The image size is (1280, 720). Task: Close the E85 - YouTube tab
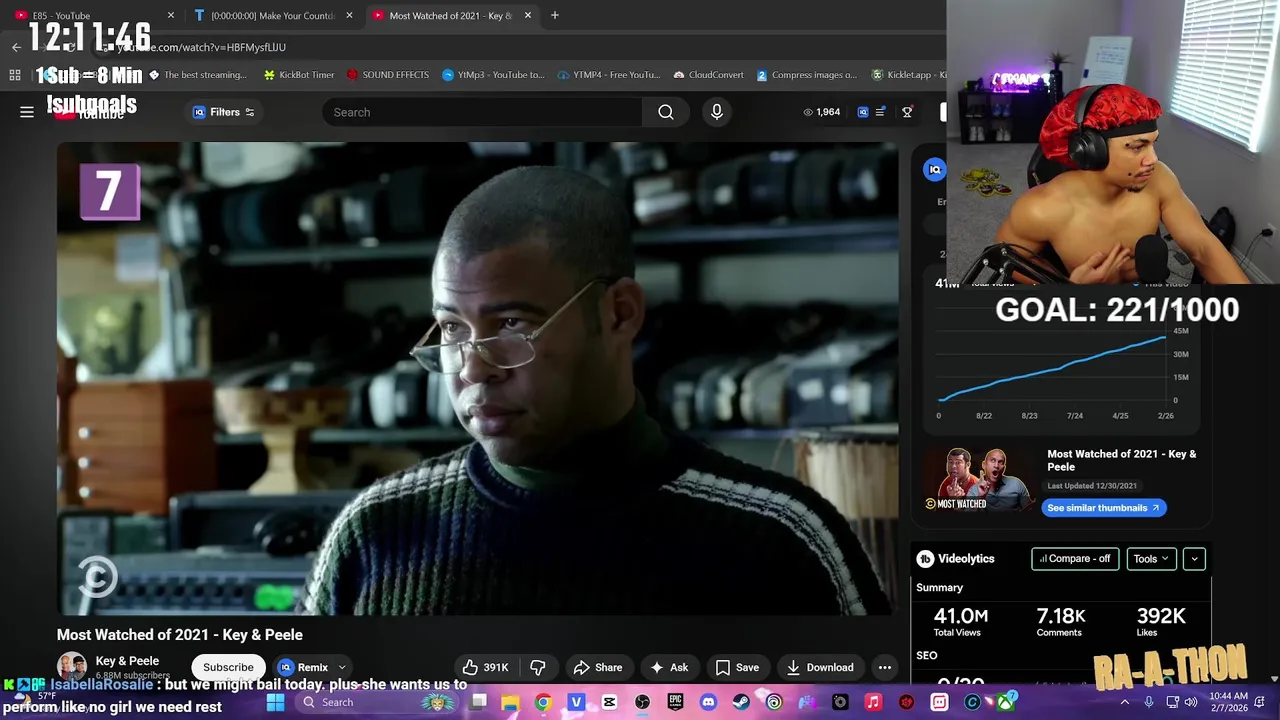point(170,15)
